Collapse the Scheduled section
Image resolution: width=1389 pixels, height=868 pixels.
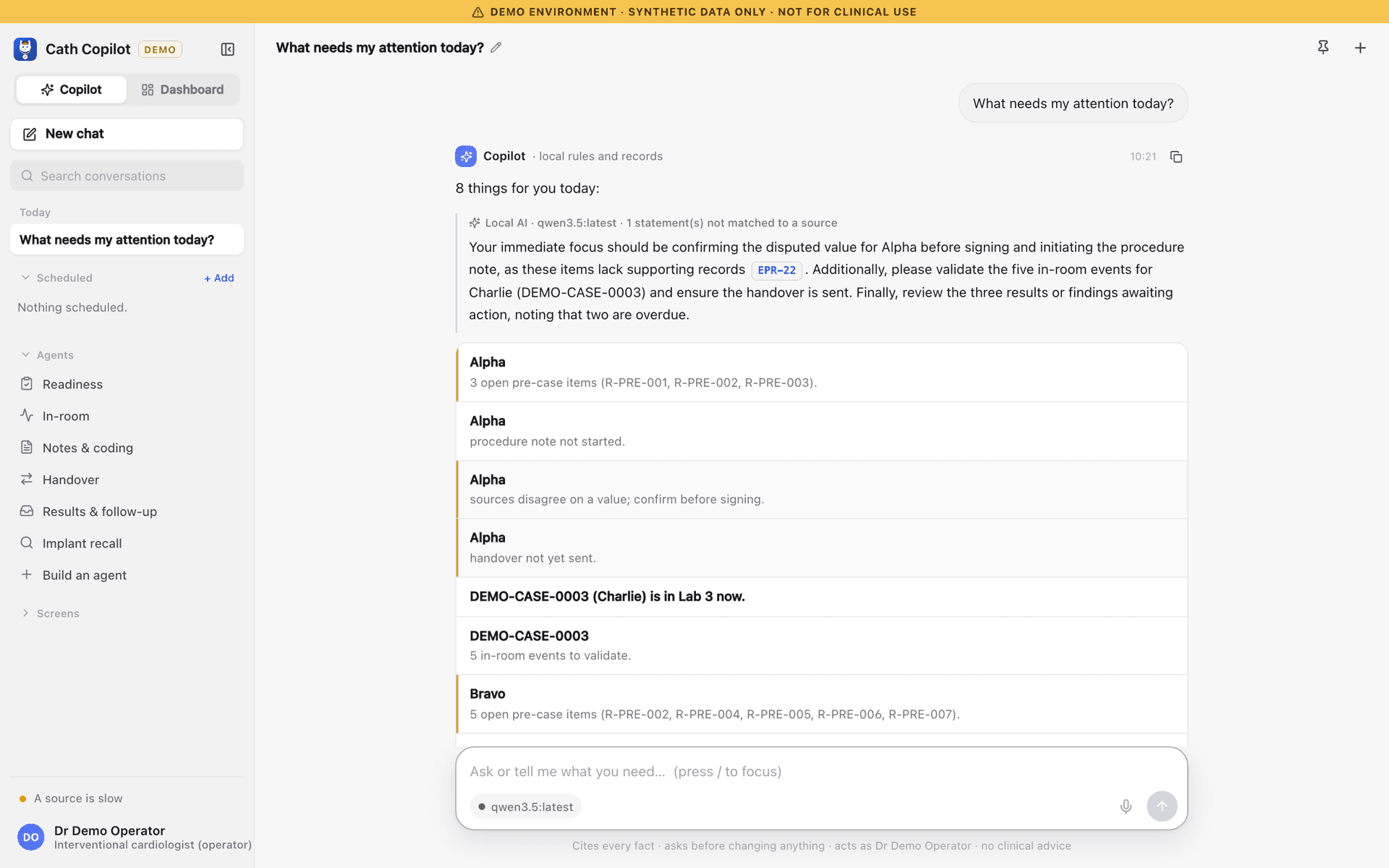[x=56, y=278]
